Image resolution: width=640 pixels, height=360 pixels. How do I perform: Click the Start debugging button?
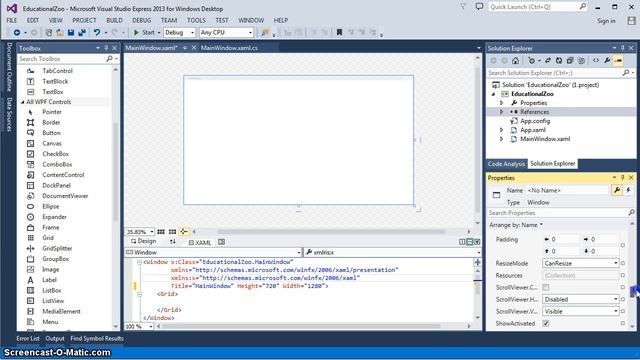[144, 32]
